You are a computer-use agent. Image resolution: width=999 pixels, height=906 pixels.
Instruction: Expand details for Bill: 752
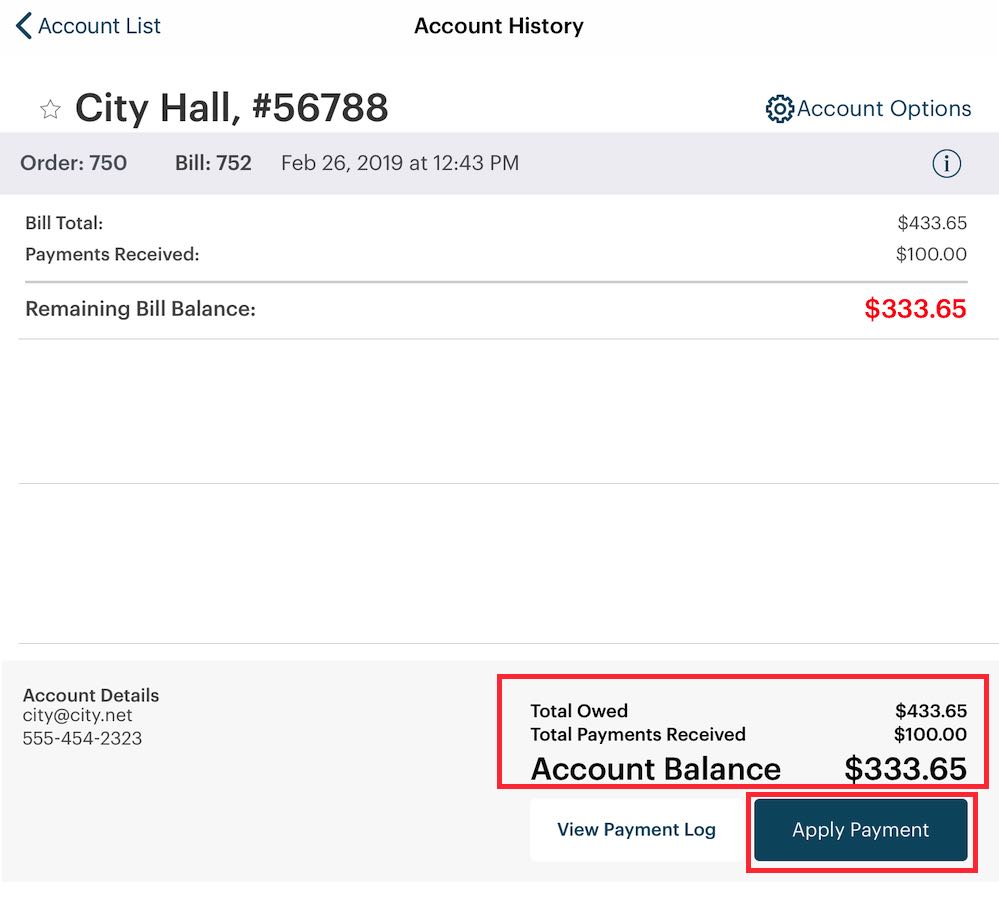(x=213, y=163)
